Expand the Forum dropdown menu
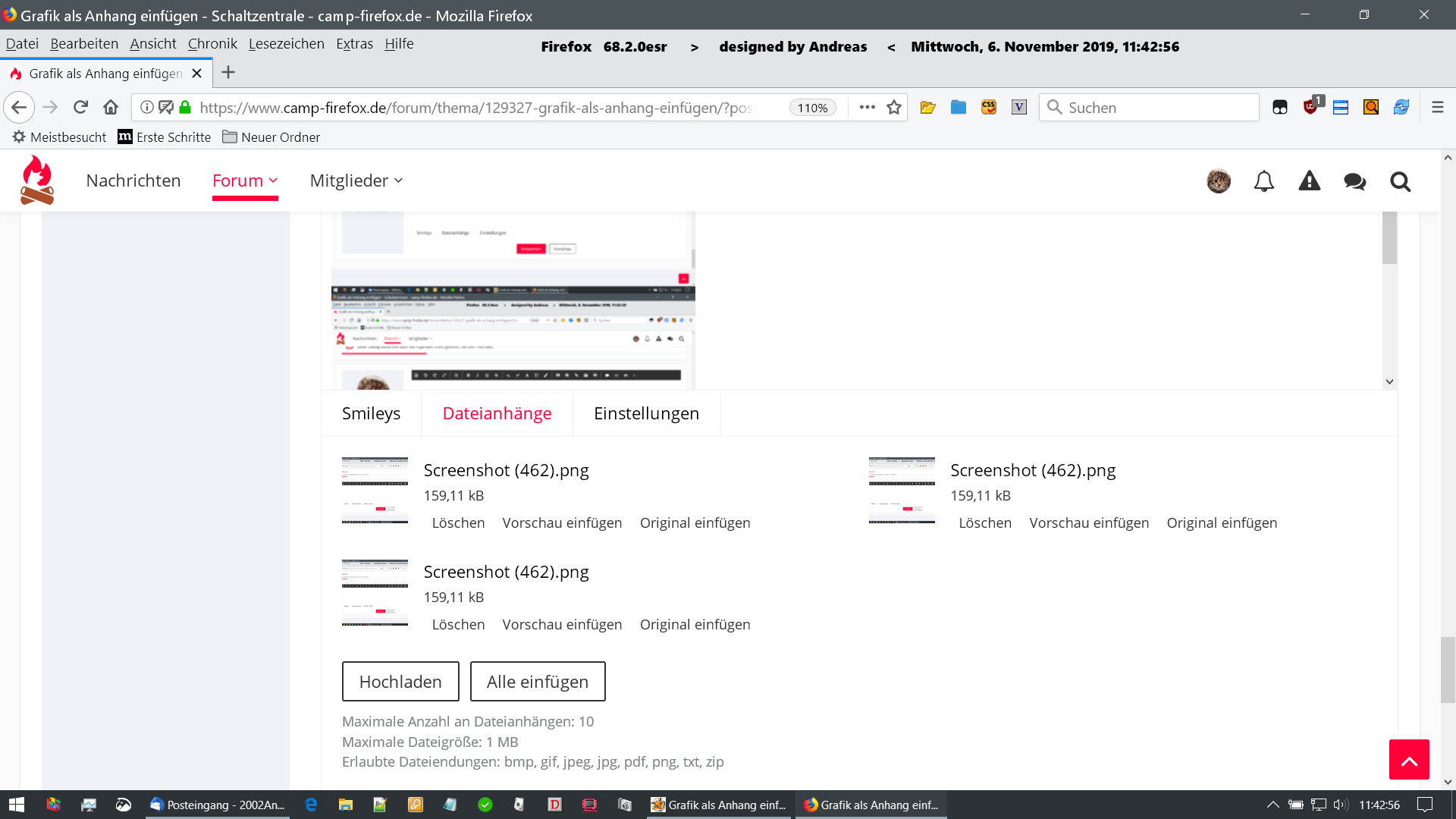The height and width of the screenshot is (819, 1456). 245,180
